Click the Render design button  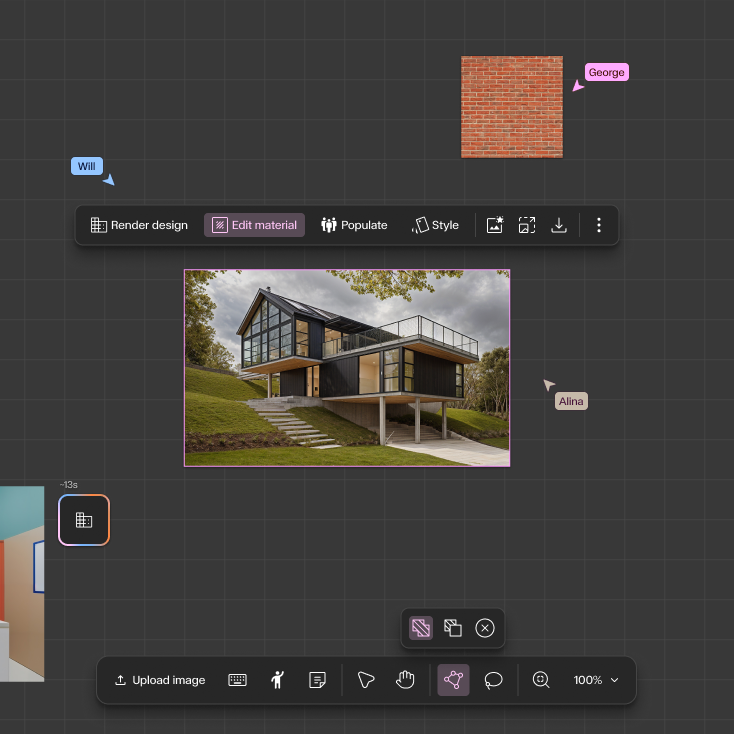click(139, 225)
